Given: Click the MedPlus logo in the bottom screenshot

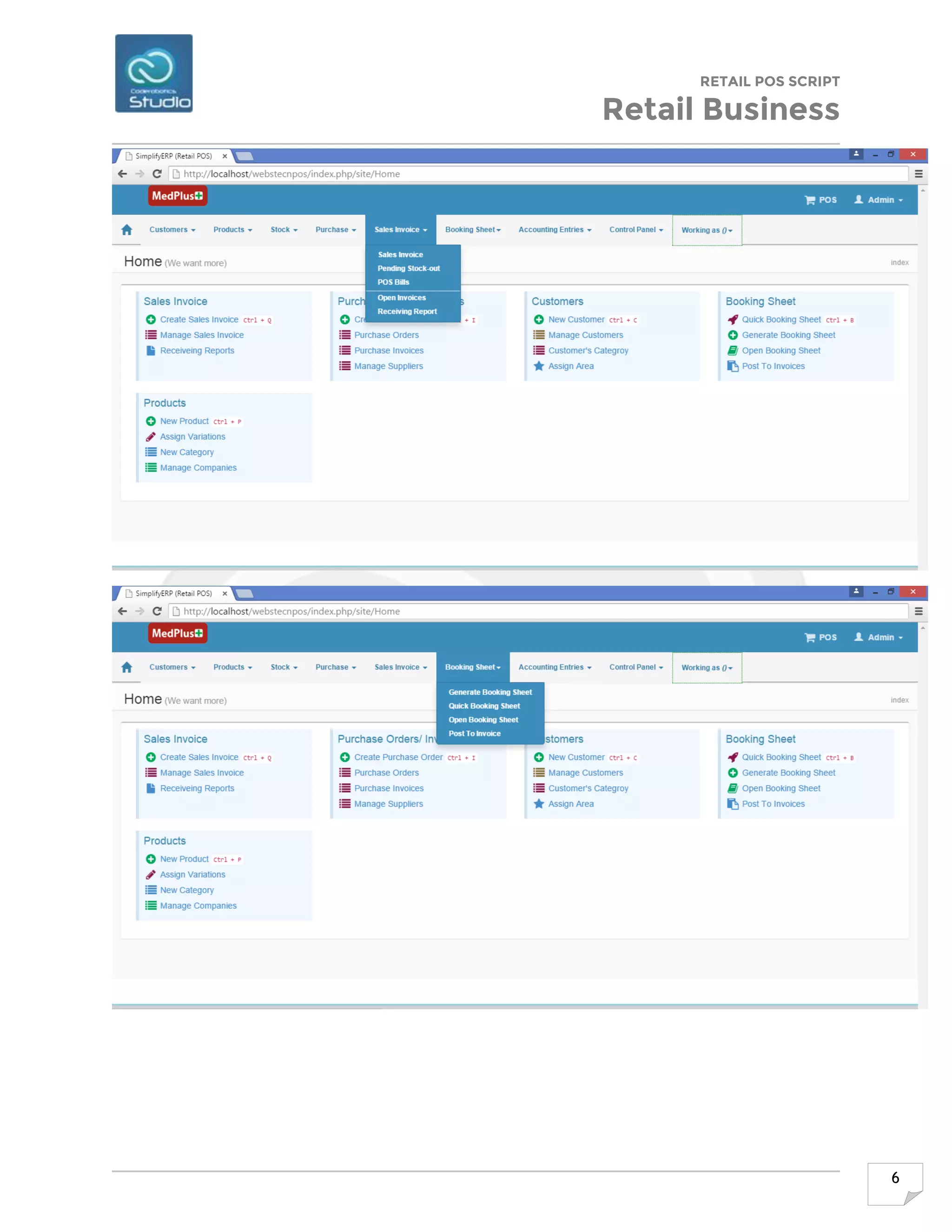Looking at the screenshot, I should 178,633.
